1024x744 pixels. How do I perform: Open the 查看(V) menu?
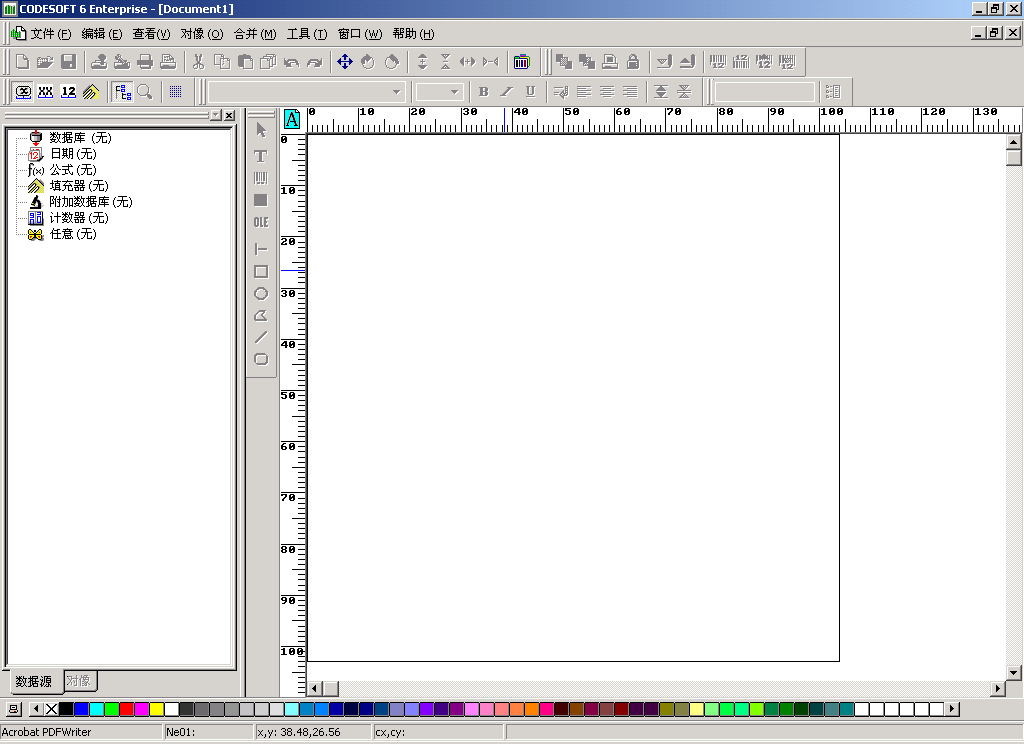point(152,34)
